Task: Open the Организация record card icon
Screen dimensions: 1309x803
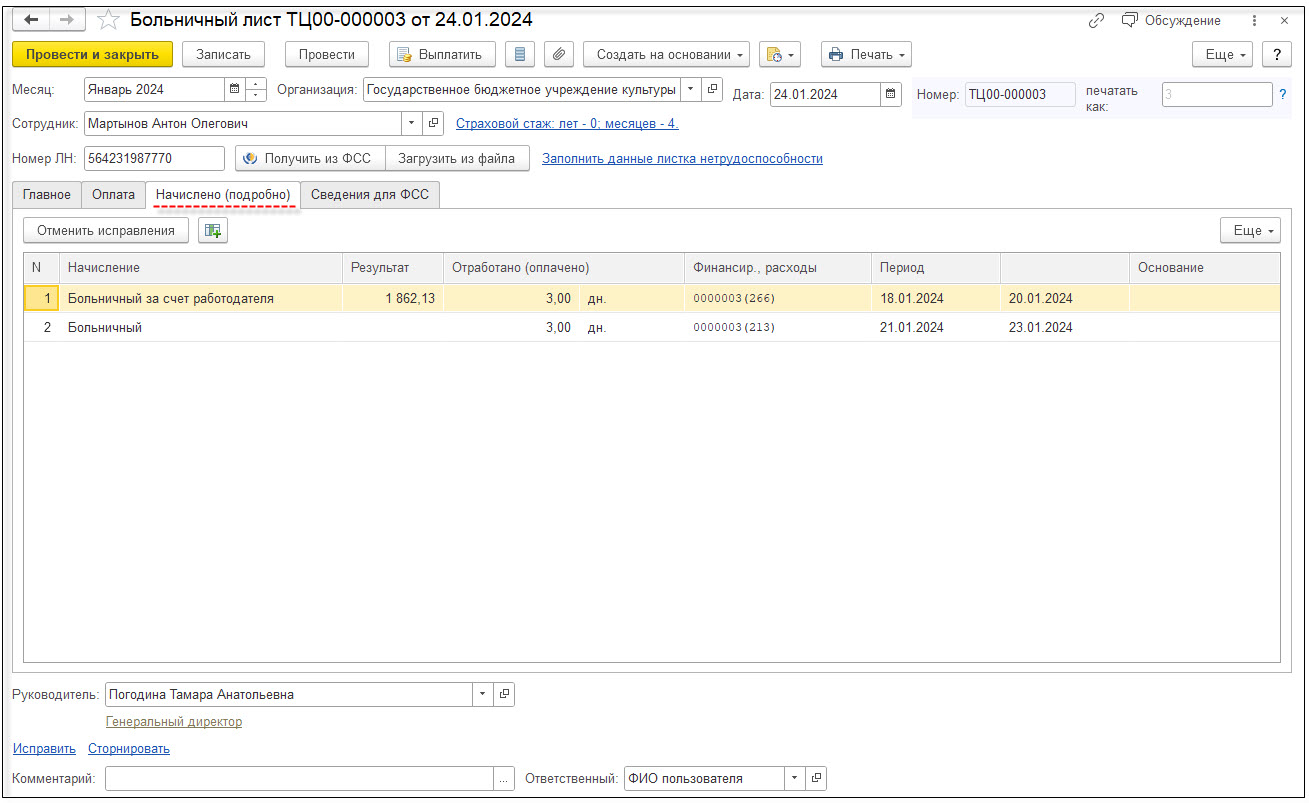Action: [x=712, y=89]
